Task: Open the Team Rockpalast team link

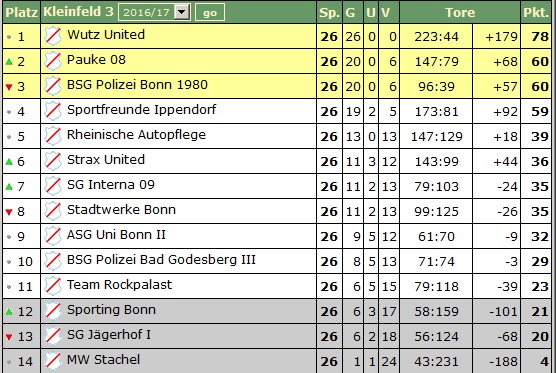Action: (x=119, y=284)
